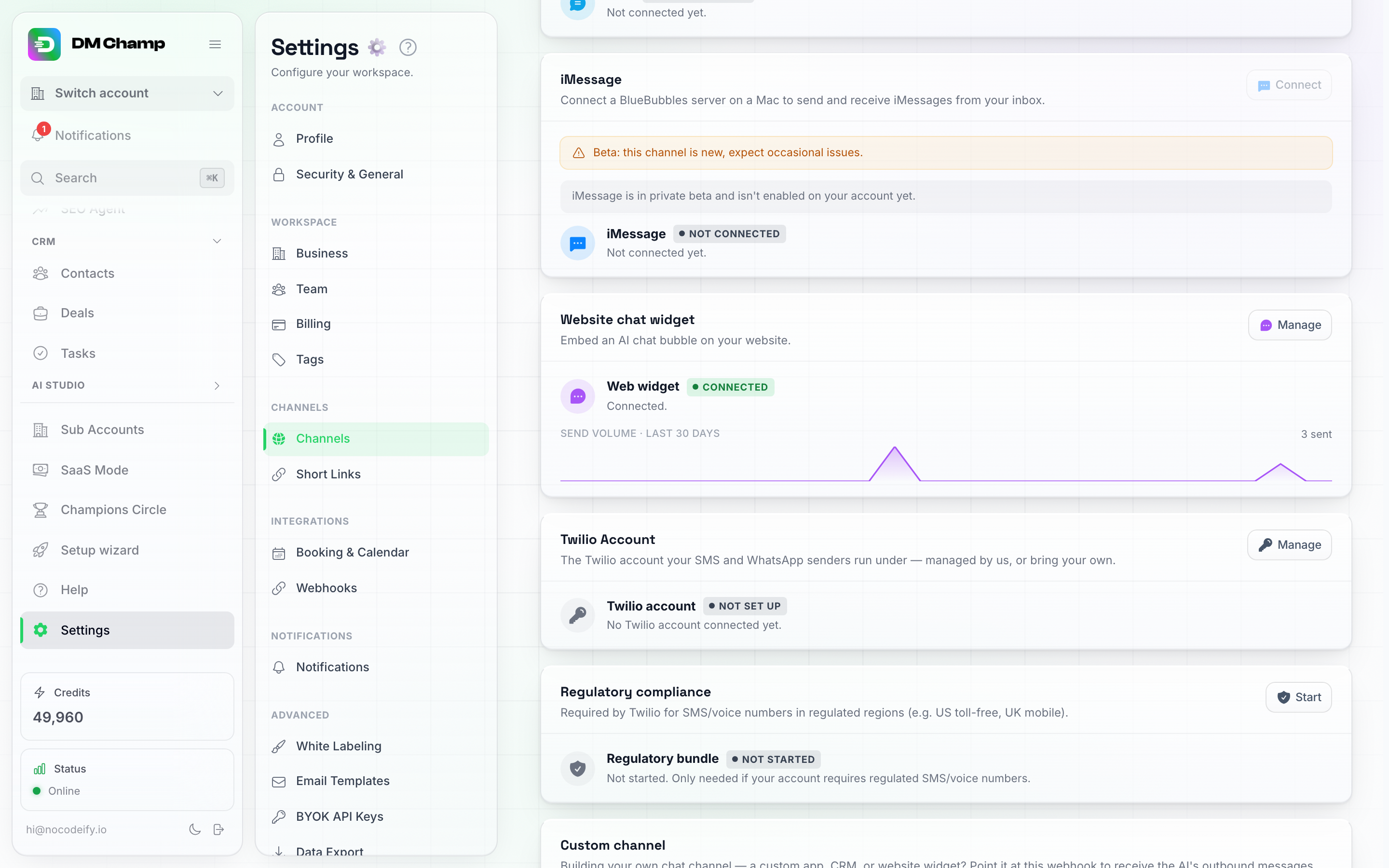Click the NOT SET UP Twilio badge
The height and width of the screenshot is (868, 1389).
[745, 606]
